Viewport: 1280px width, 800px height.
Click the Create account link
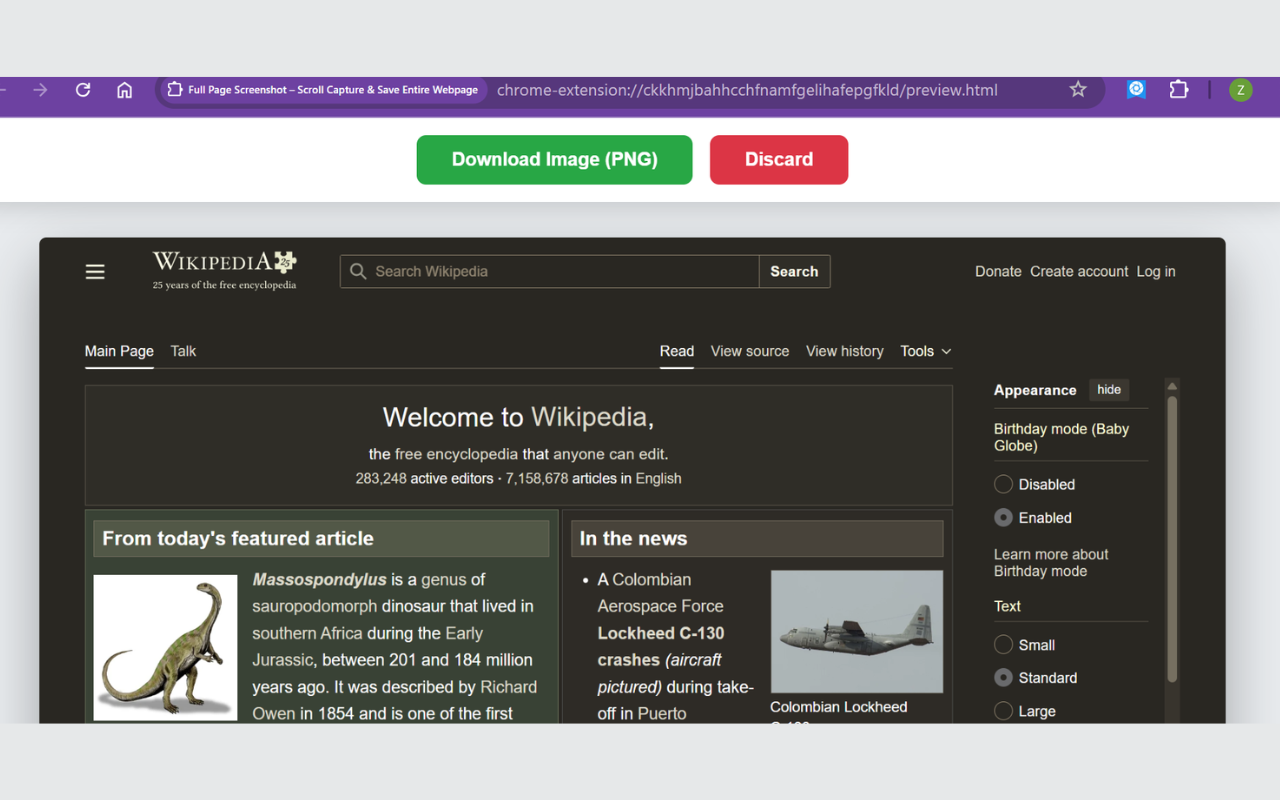1079,271
